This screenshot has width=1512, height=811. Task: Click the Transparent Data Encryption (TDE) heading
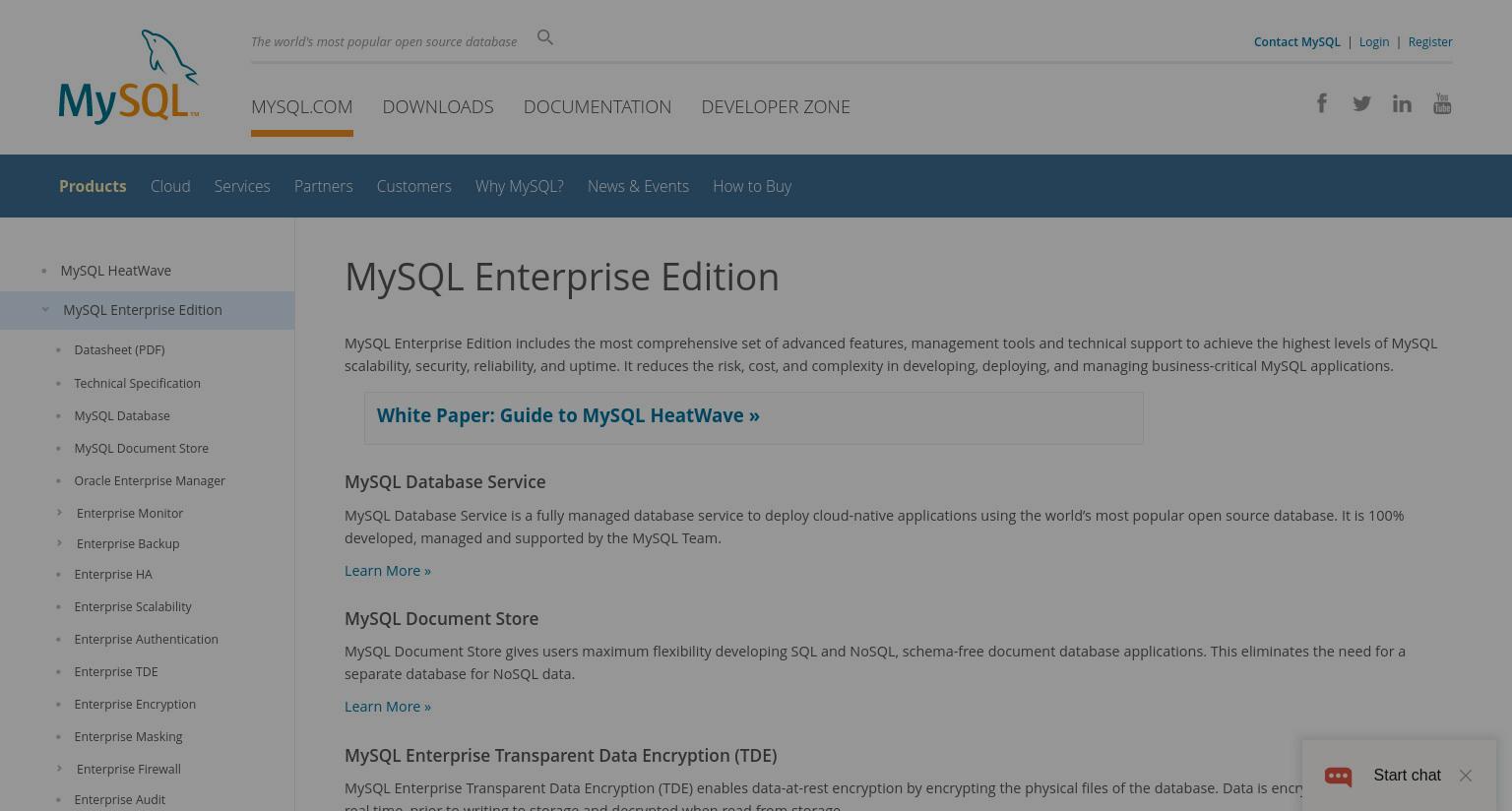click(560, 756)
